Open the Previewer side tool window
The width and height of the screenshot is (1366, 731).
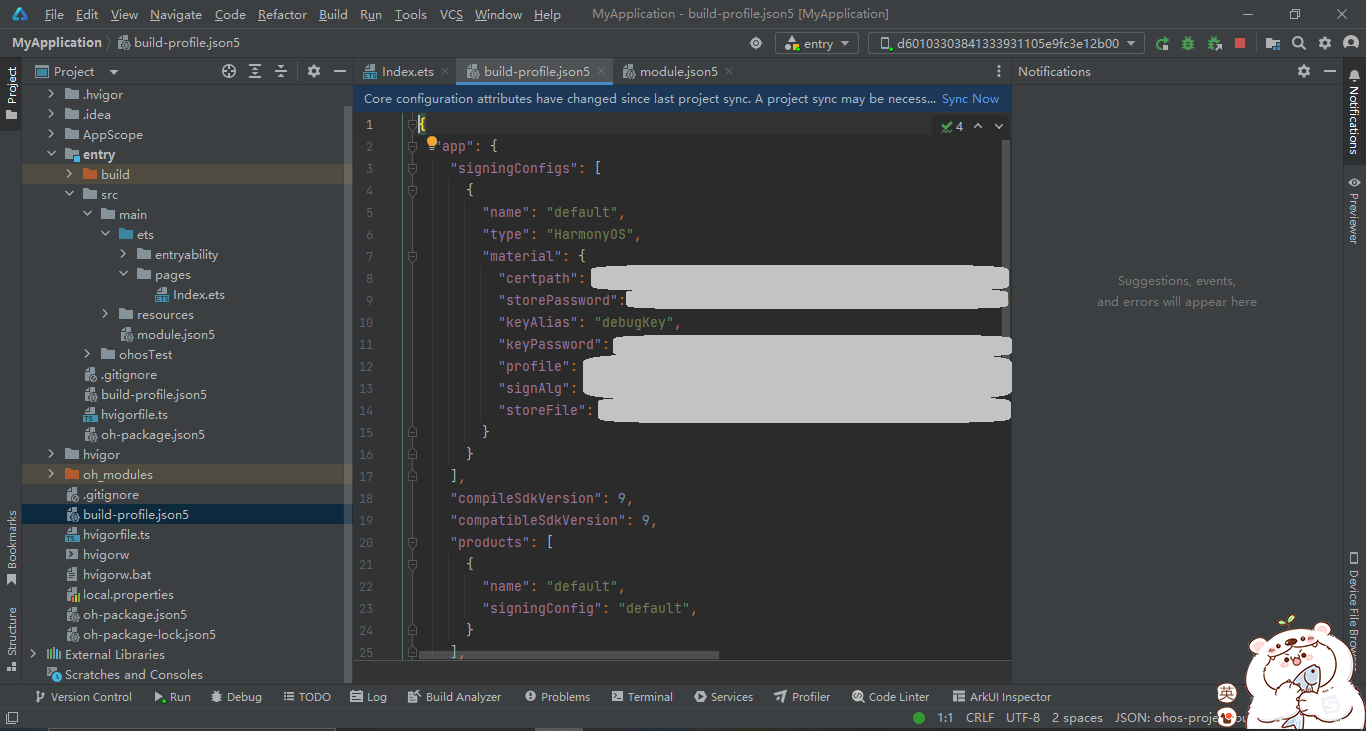[x=1354, y=210]
